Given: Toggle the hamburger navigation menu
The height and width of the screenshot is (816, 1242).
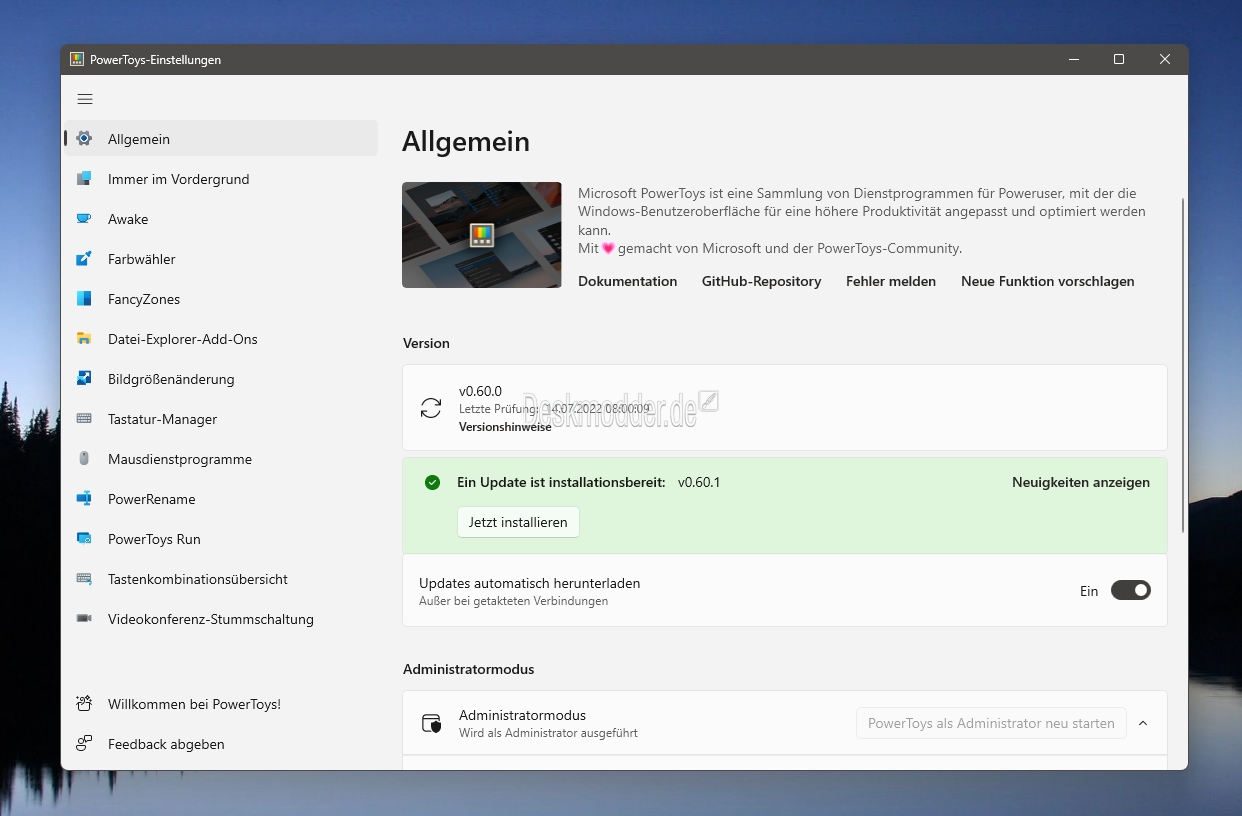Looking at the screenshot, I should pos(85,99).
